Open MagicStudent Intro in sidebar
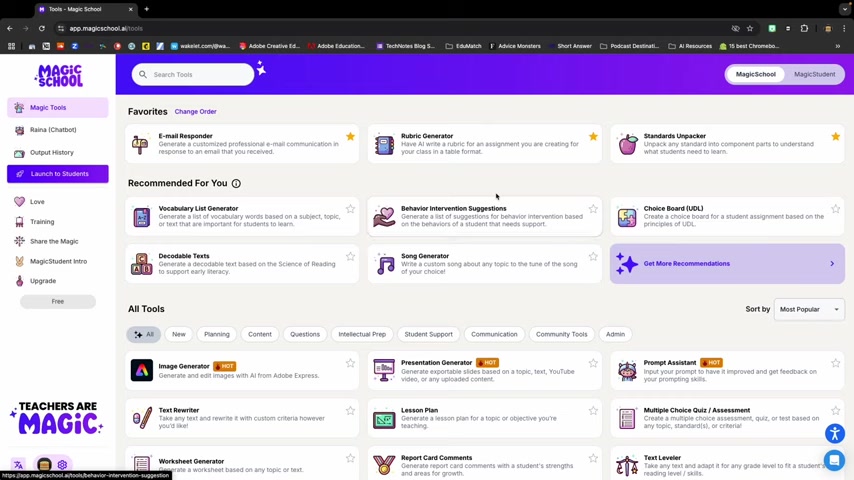Image resolution: width=854 pixels, height=480 pixels. coord(58,262)
